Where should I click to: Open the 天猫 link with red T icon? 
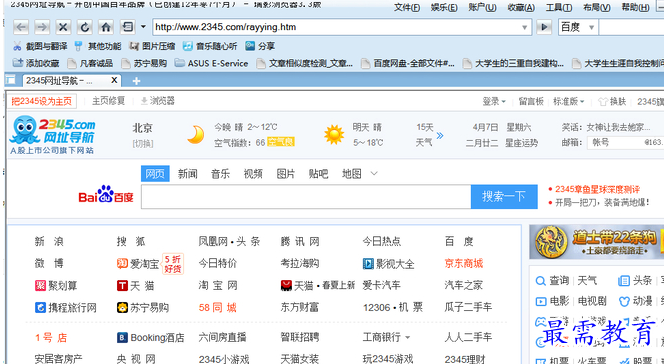136,286
